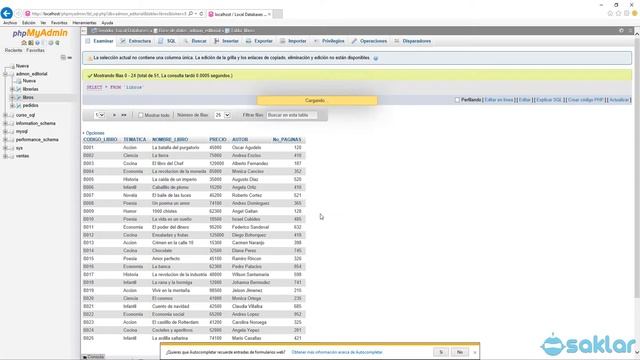The image size is (640, 360).
Task: Sort by the CODIGO_LIBRO column header
Action: pyautogui.click(x=100, y=140)
